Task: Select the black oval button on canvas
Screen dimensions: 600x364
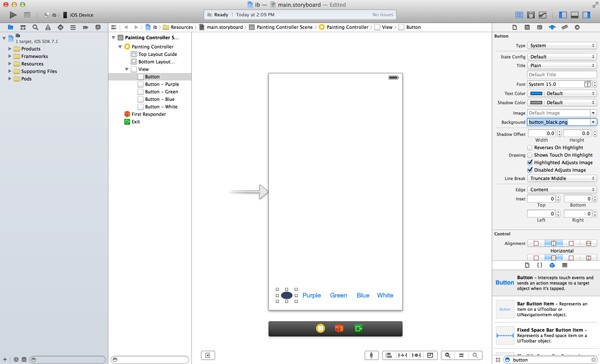Action: point(287,295)
